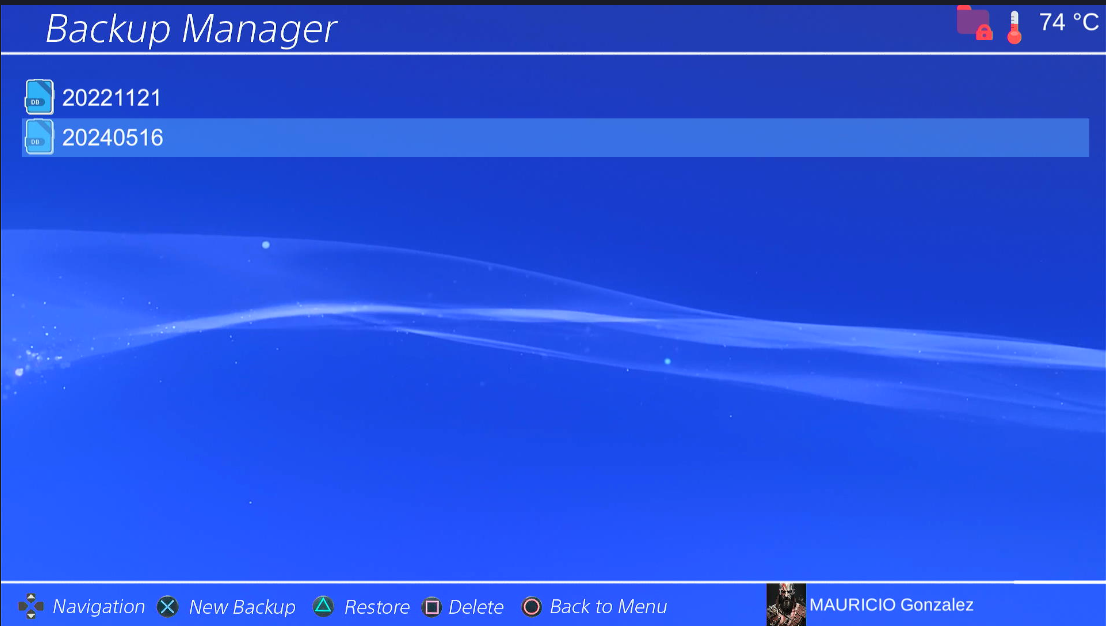Select the 20240516 backup entry
The height and width of the screenshot is (626, 1106).
coord(112,138)
